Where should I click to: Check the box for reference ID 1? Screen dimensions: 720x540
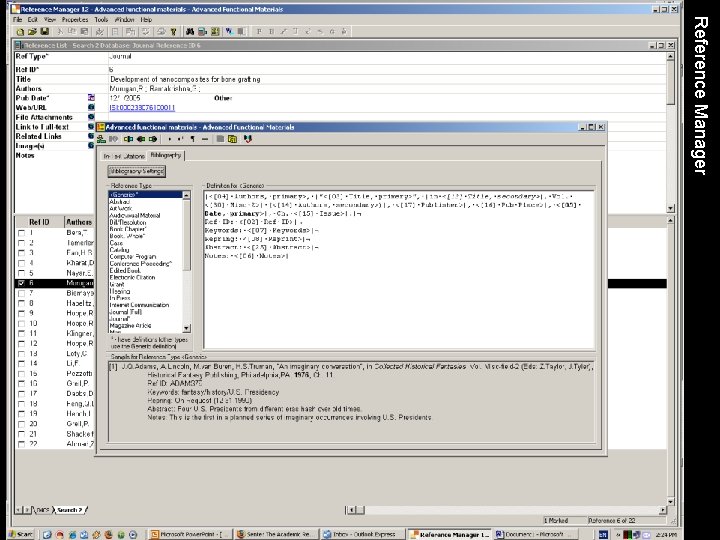pyautogui.click(x=22, y=233)
